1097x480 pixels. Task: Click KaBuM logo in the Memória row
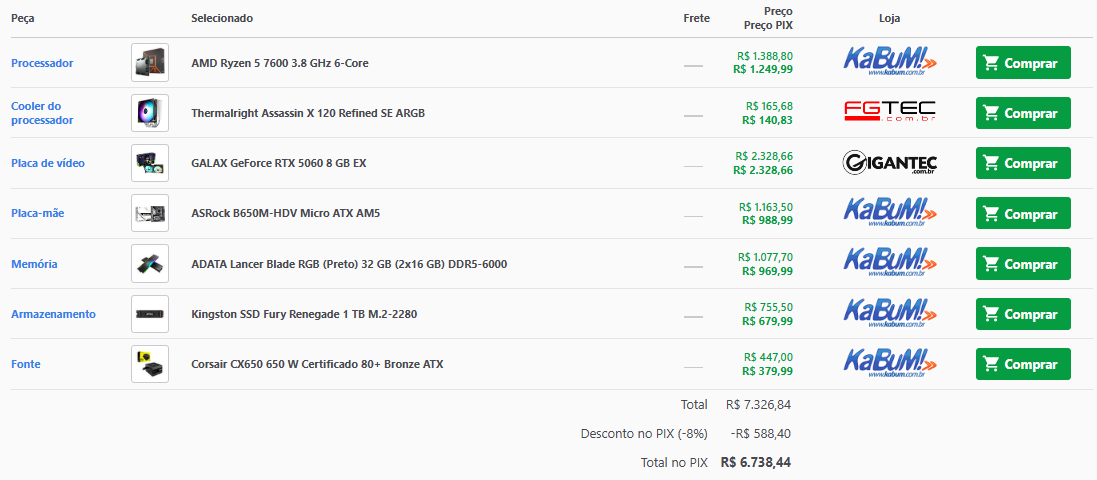889,263
